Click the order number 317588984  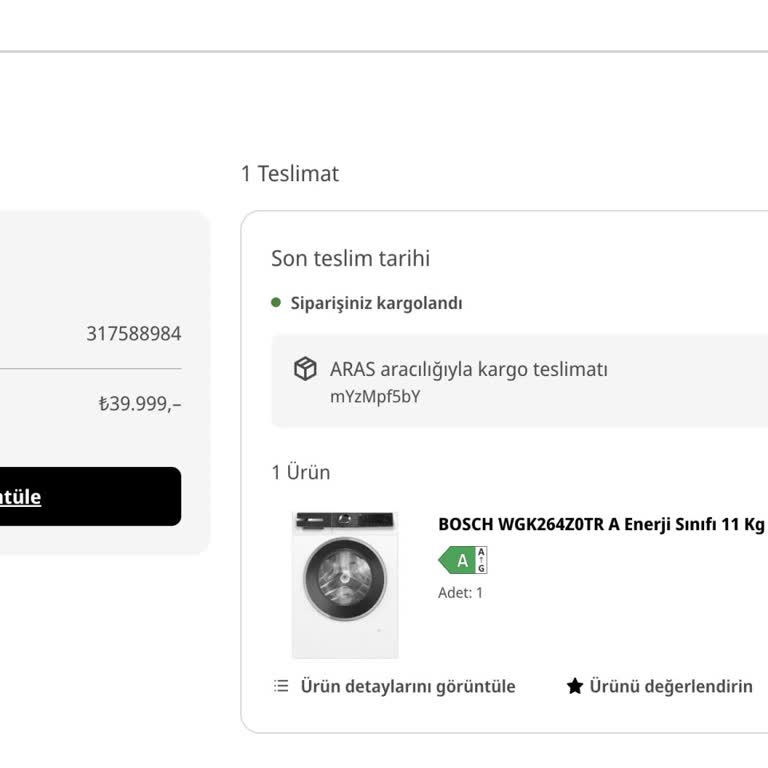pos(134,334)
